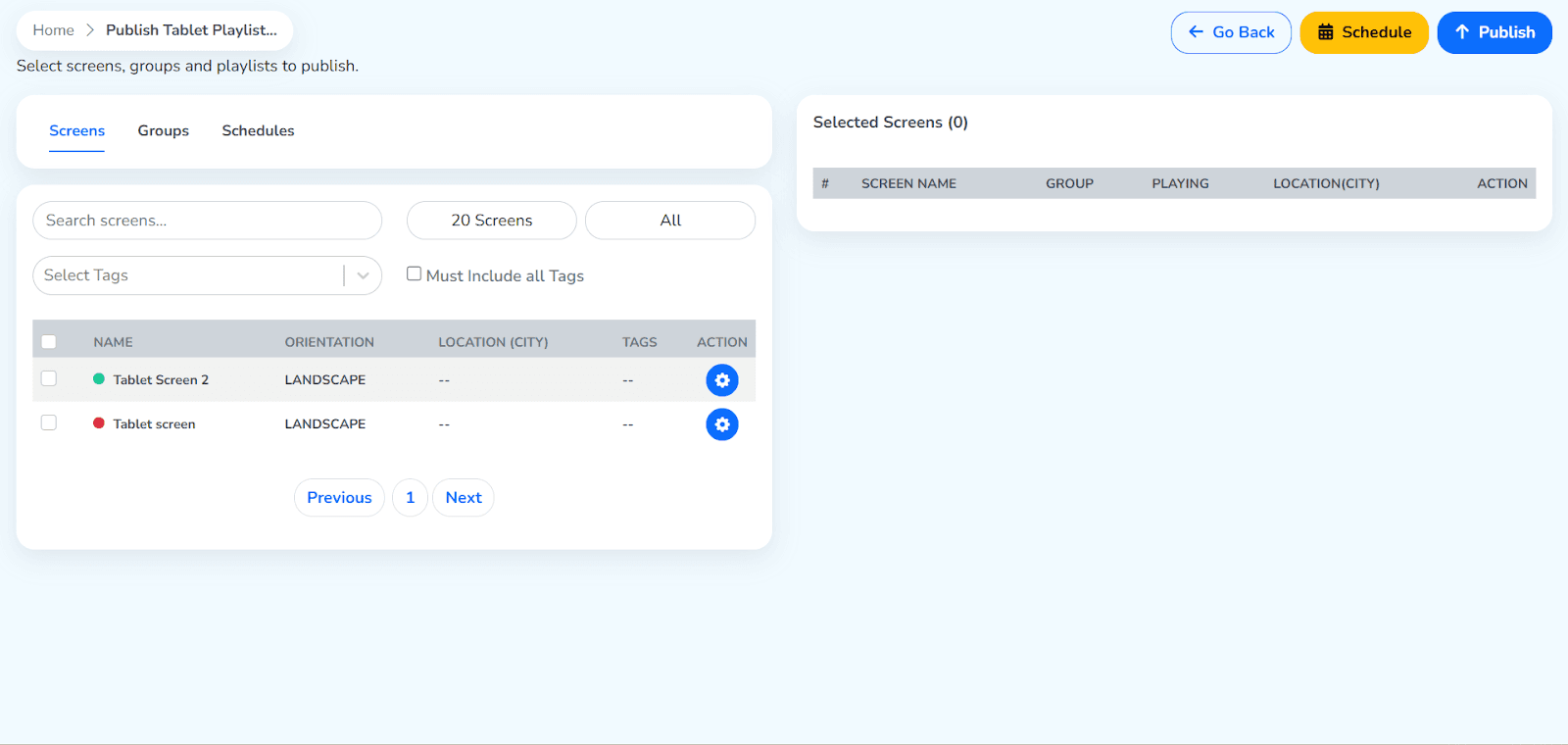Click the TAGS column header
This screenshot has width=1568, height=745.
click(639, 342)
